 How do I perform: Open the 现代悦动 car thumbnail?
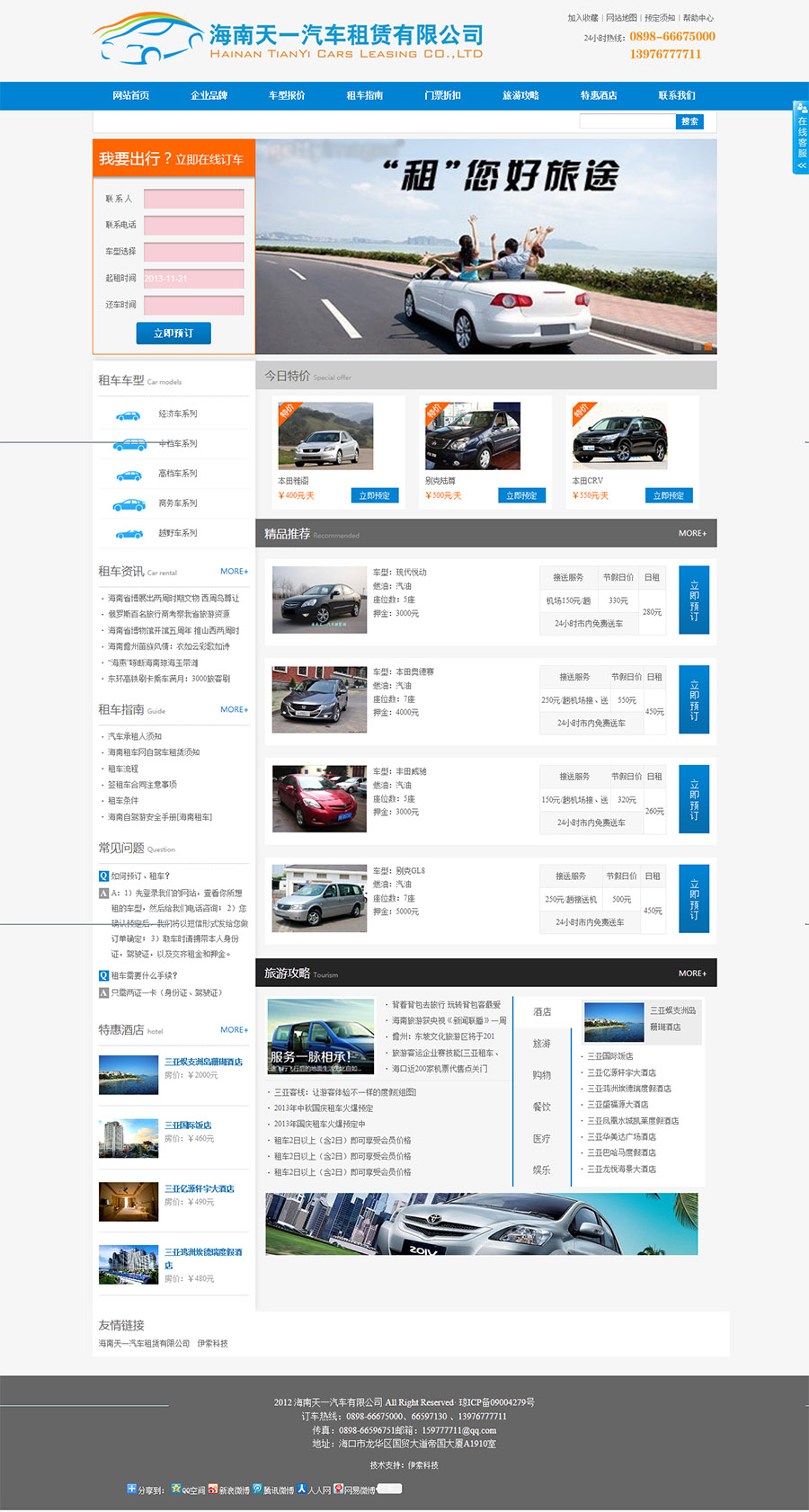point(319,600)
